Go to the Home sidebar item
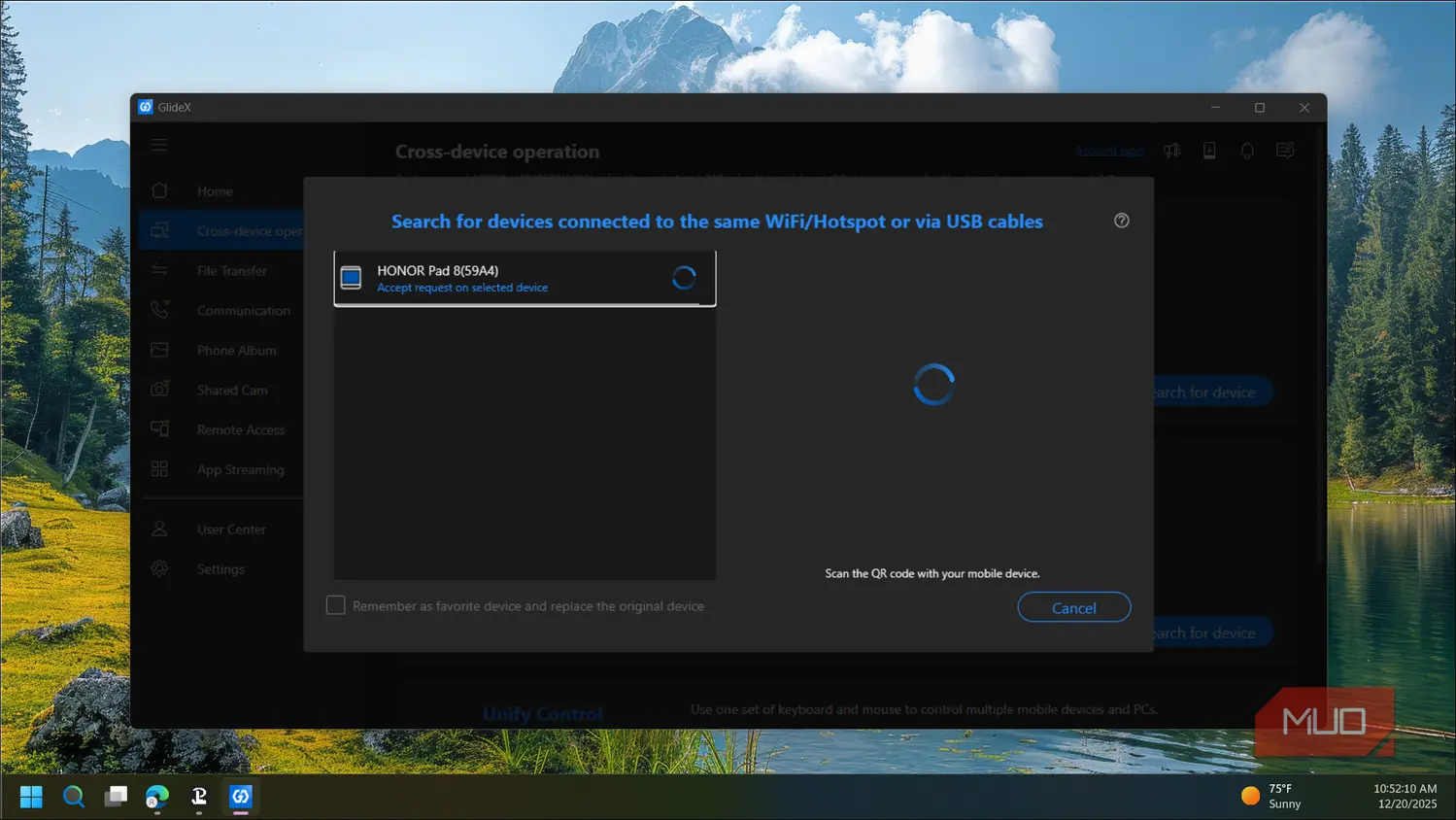 click(x=215, y=191)
